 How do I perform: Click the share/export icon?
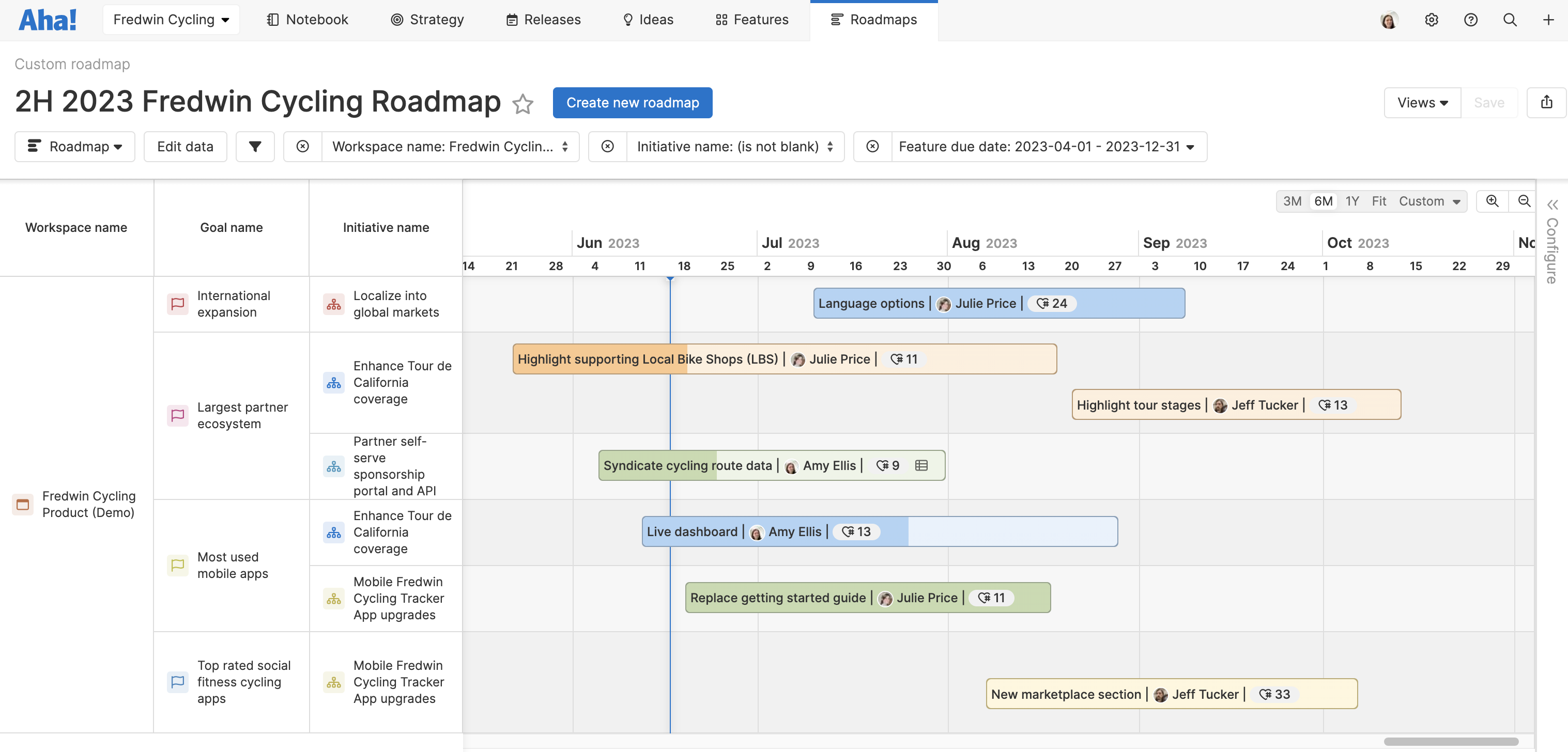(x=1546, y=102)
